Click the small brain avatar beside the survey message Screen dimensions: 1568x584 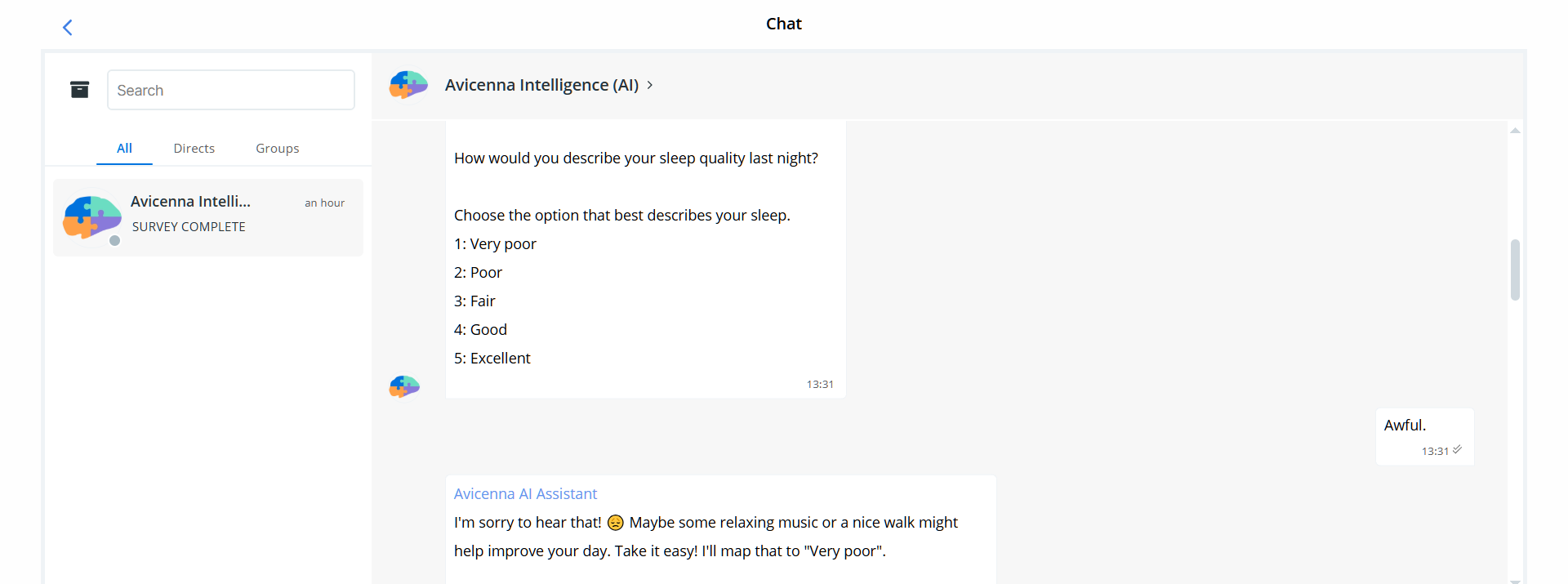pyautogui.click(x=404, y=386)
